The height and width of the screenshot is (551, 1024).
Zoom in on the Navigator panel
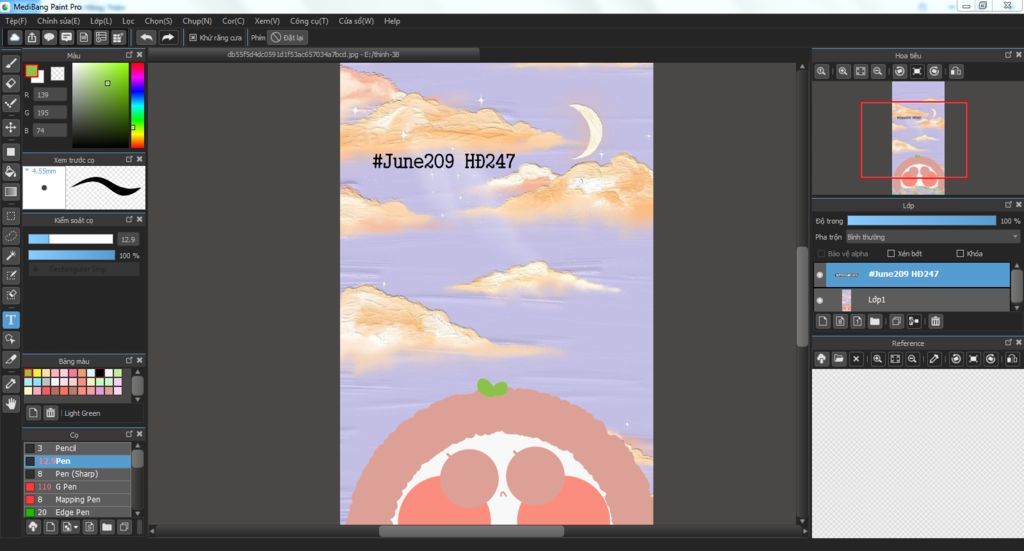(843, 71)
